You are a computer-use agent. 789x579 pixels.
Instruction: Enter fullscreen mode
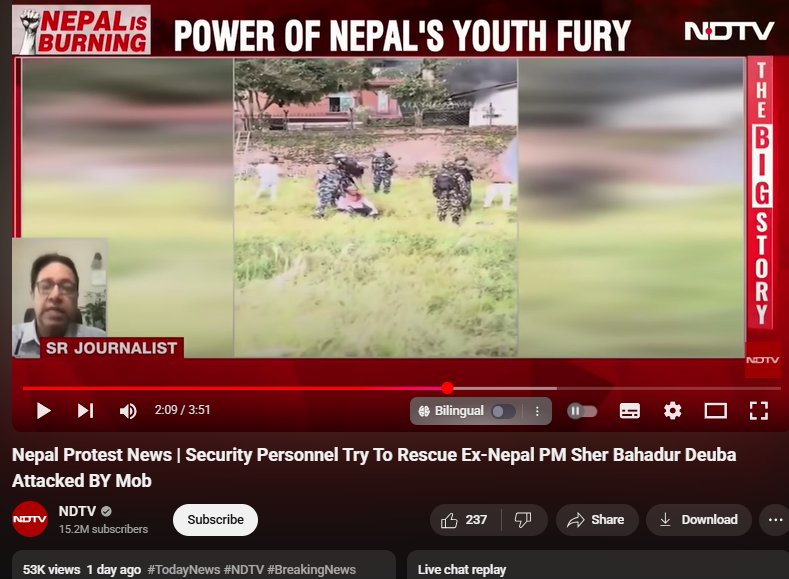[x=758, y=411]
